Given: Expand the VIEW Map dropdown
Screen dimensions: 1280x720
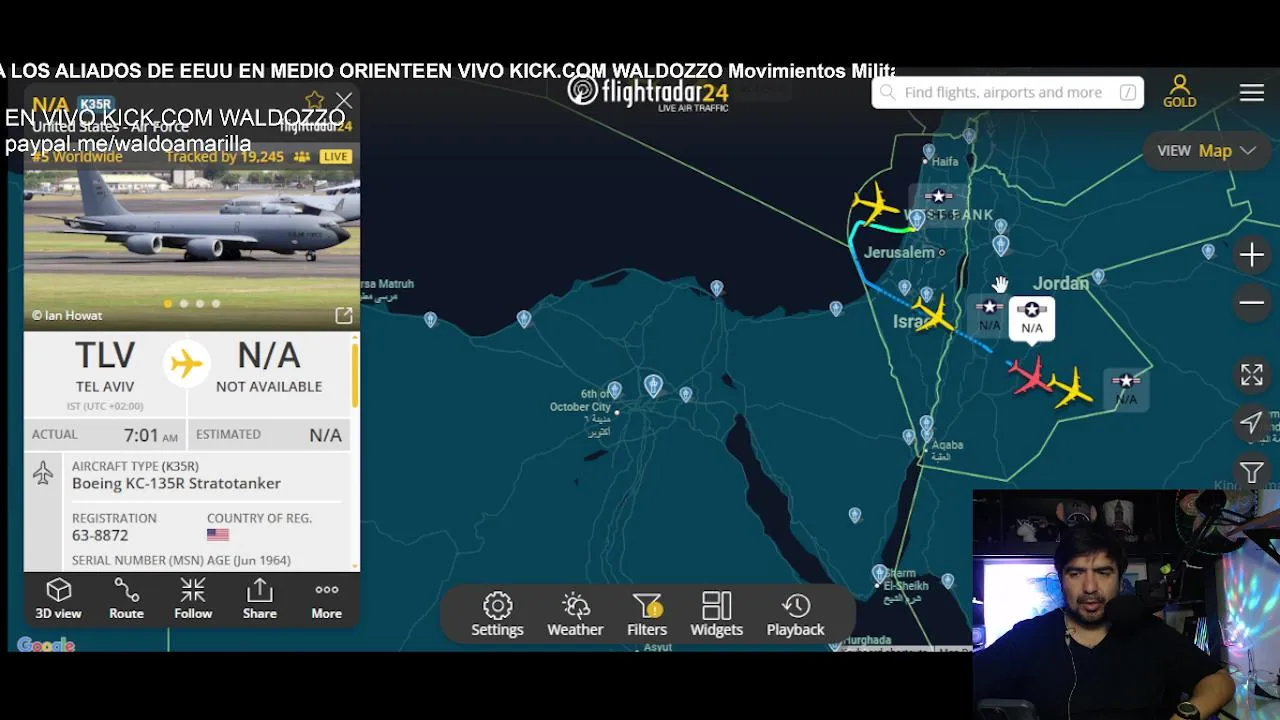Looking at the screenshot, I should (1206, 151).
